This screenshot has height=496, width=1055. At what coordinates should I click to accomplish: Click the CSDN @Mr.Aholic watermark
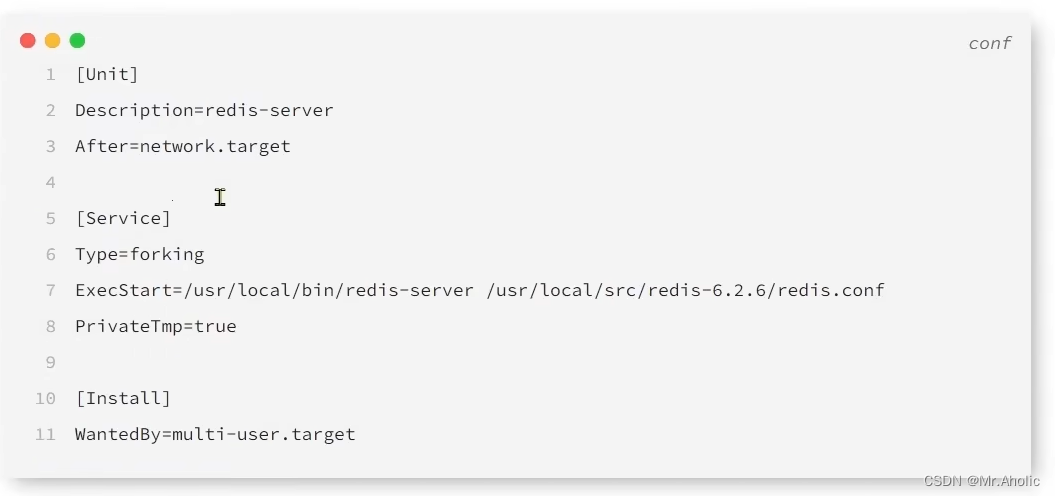pos(982,481)
